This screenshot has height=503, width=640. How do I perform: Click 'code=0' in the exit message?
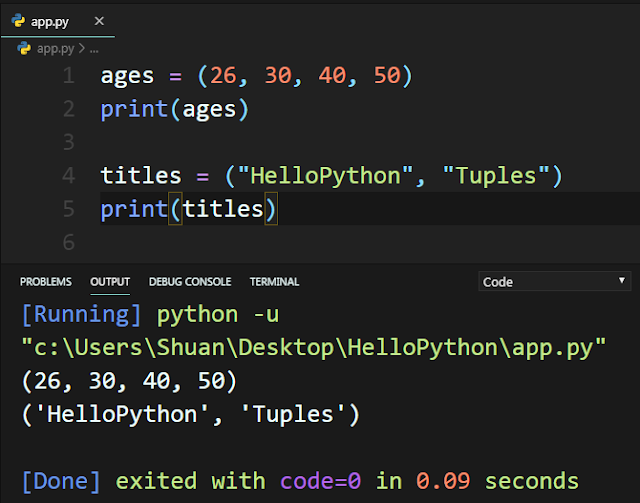tap(320, 481)
